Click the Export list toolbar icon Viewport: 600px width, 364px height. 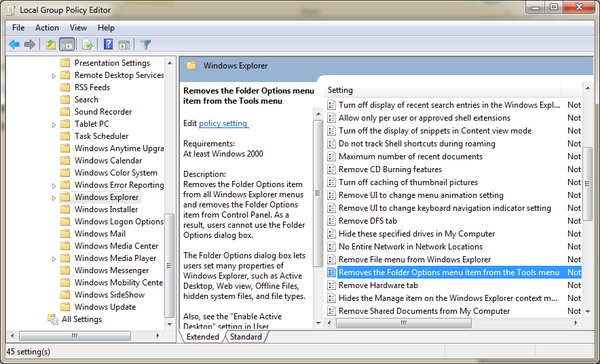[x=88, y=45]
